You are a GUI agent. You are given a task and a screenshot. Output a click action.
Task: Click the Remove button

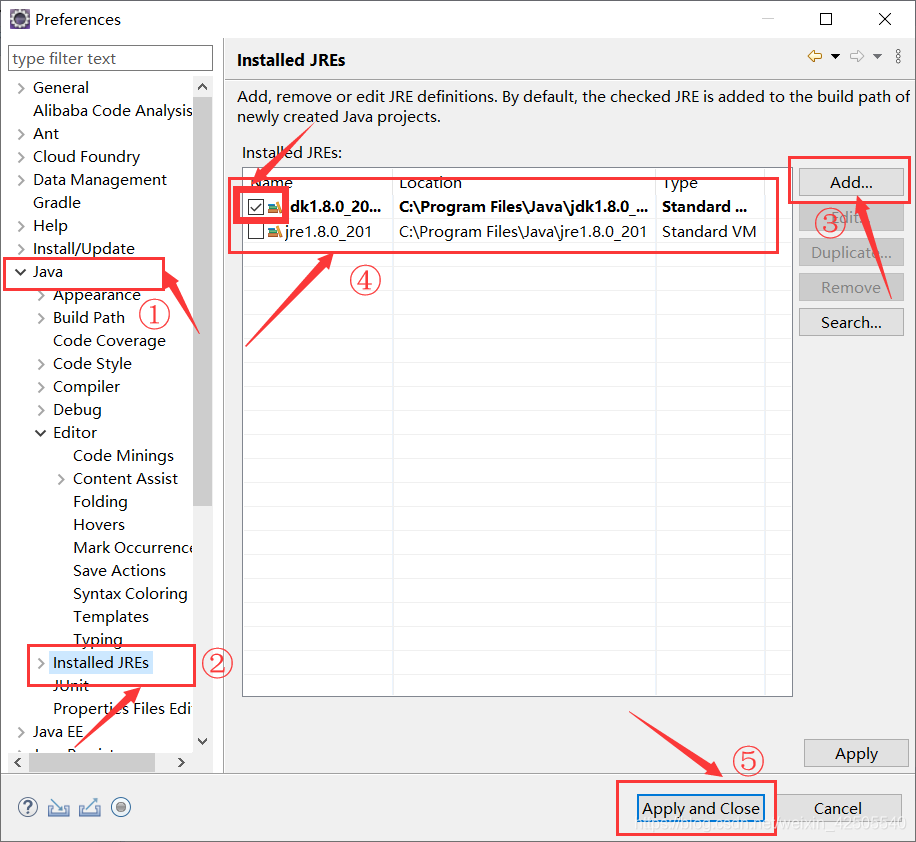pyautogui.click(x=851, y=287)
